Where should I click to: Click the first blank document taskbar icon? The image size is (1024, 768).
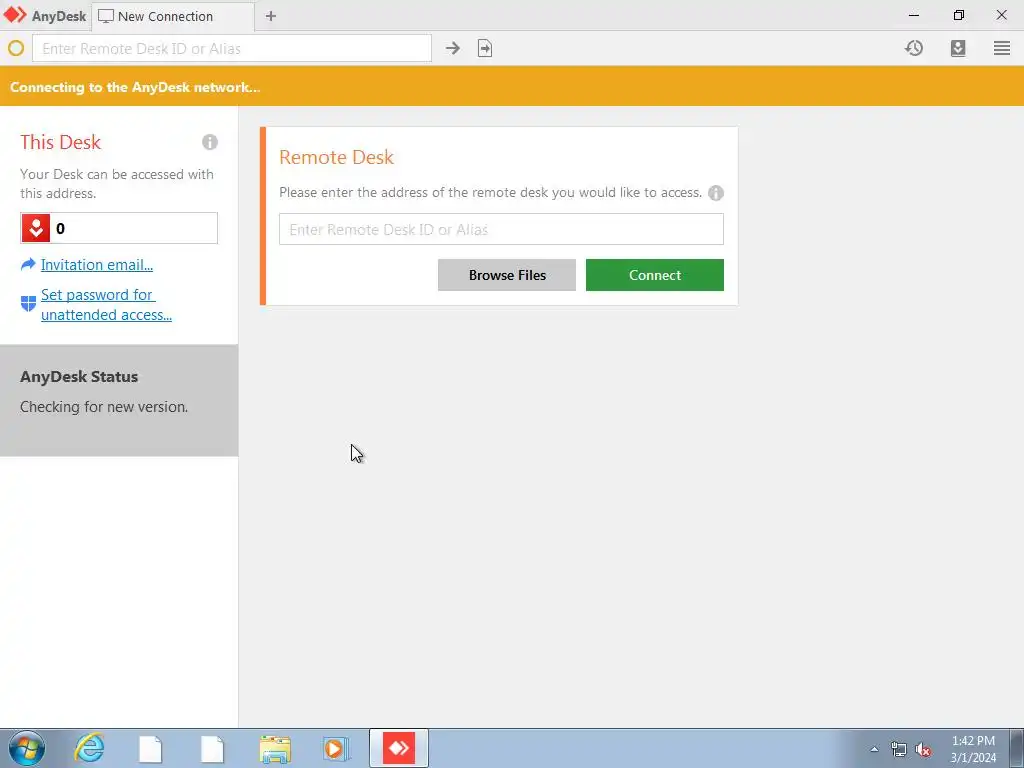[x=151, y=749]
